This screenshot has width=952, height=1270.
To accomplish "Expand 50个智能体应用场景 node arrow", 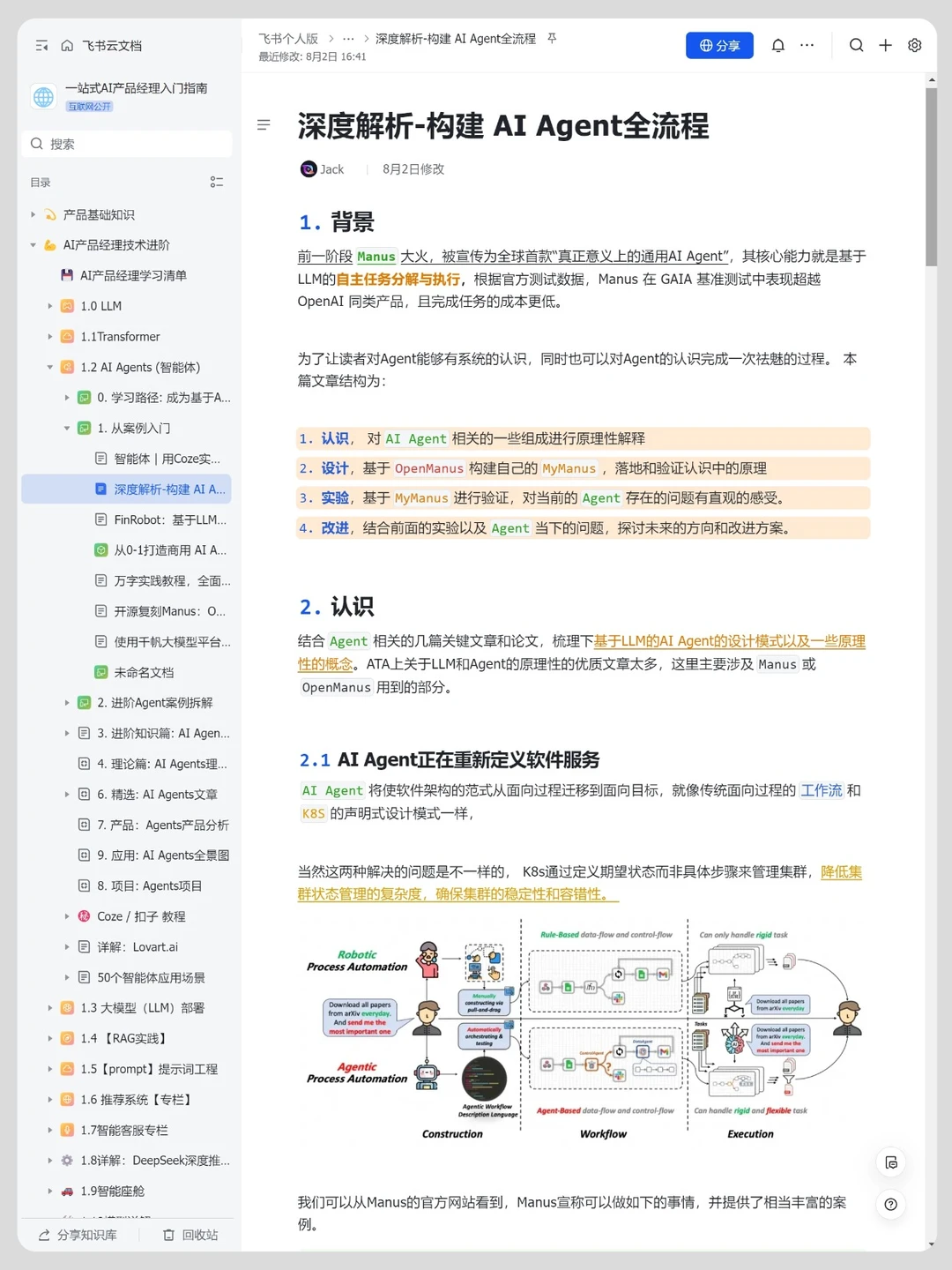I will click(67, 977).
